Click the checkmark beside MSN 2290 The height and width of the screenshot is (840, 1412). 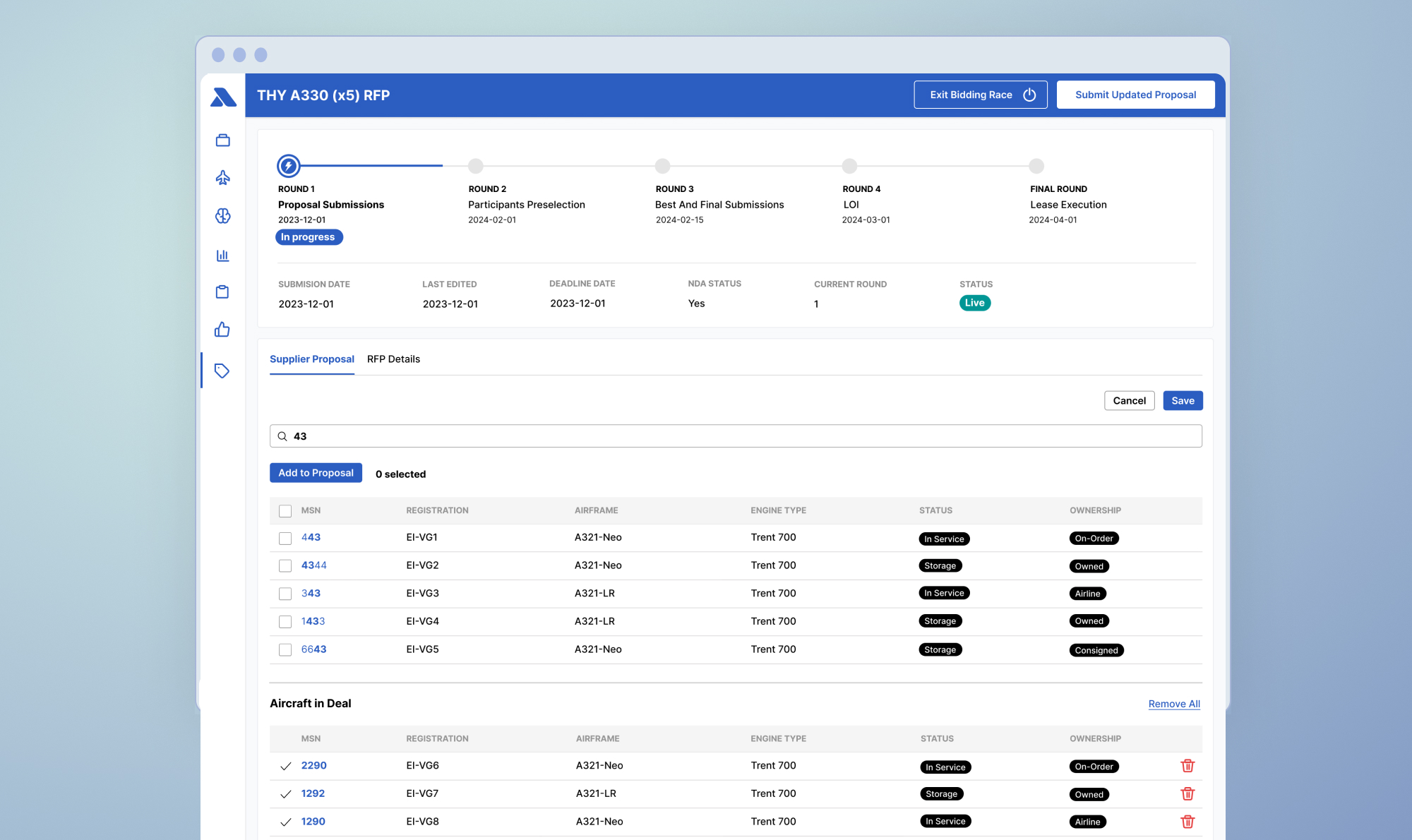coord(286,767)
